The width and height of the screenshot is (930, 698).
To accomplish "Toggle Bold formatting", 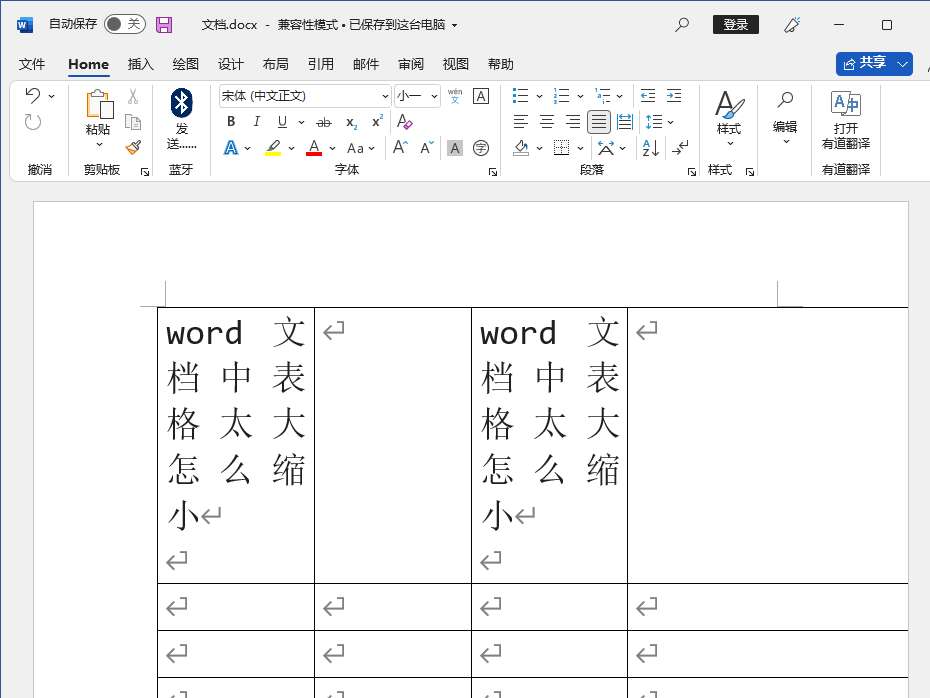I will pyautogui.click(x=231, y=122).
